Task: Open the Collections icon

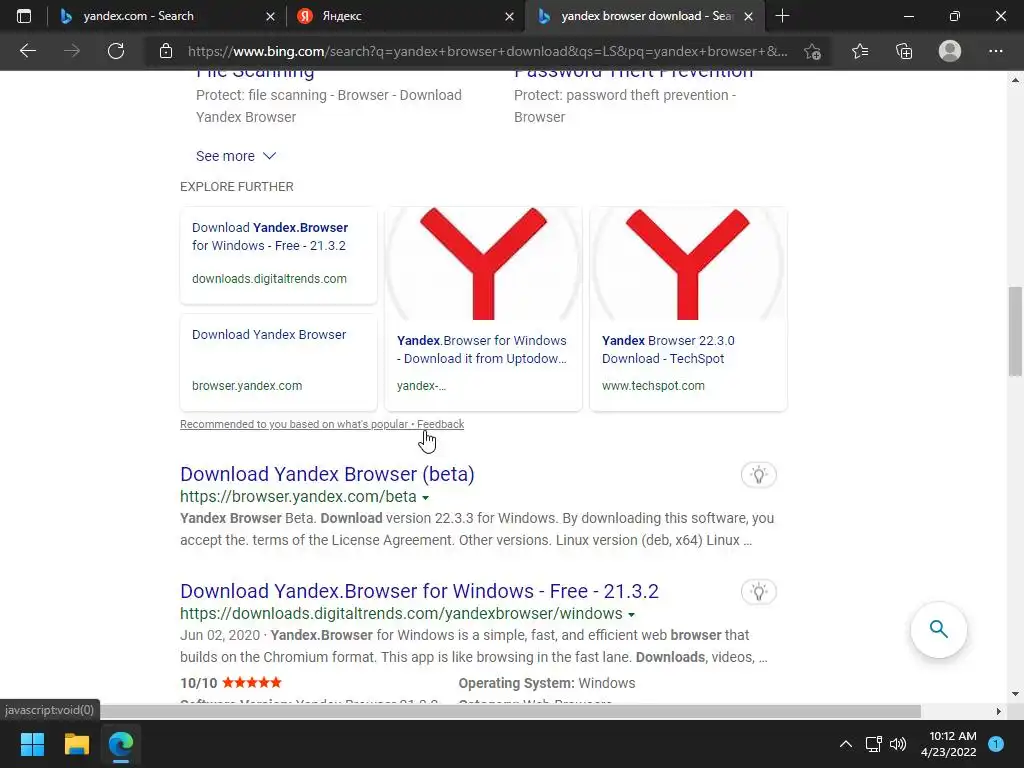Action: coord(904,51)
